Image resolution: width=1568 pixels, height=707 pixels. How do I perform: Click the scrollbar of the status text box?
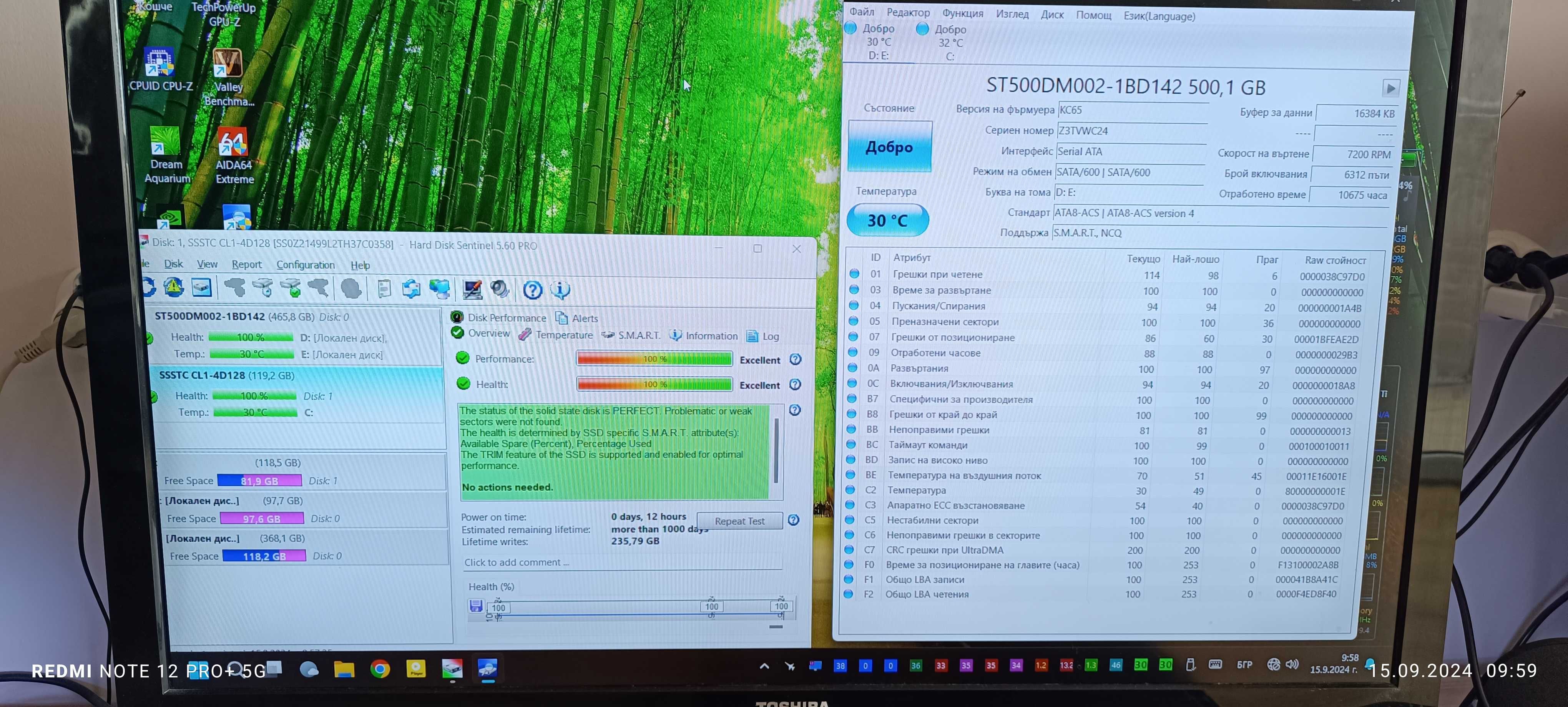pyautogui.click(x=776, y=450)
